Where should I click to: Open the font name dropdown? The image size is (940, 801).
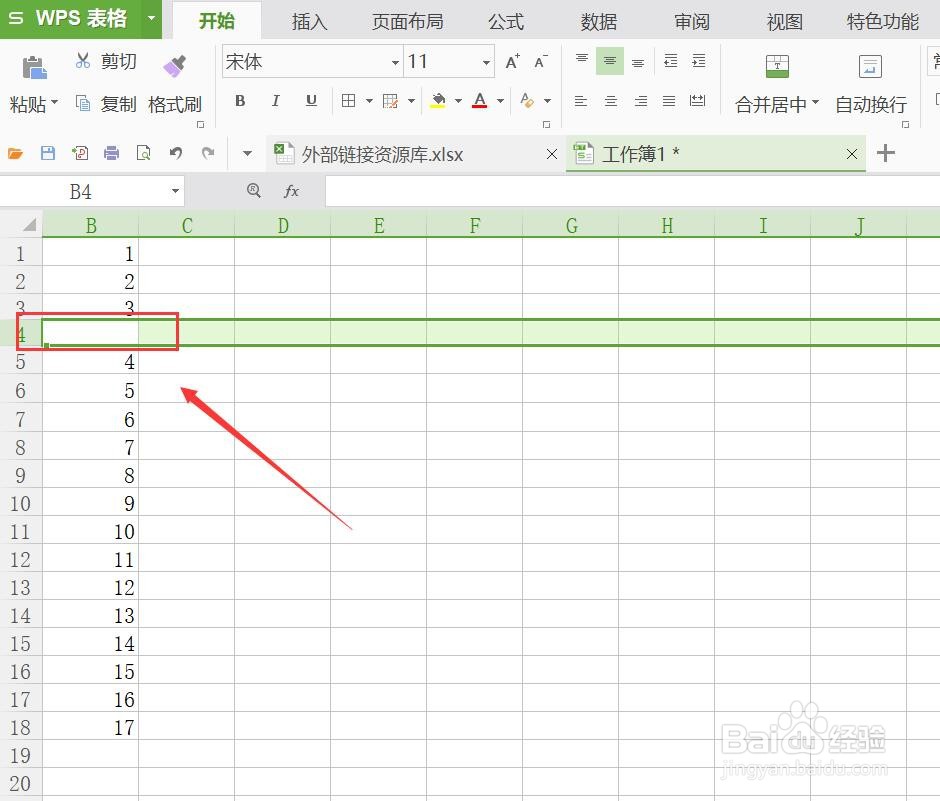[395, 61]
